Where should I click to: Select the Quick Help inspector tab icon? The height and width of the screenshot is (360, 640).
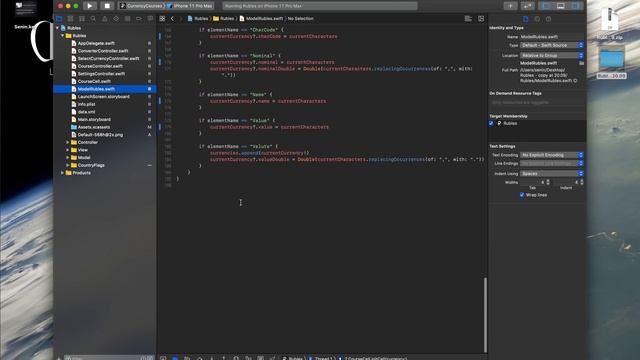[548, 19]
